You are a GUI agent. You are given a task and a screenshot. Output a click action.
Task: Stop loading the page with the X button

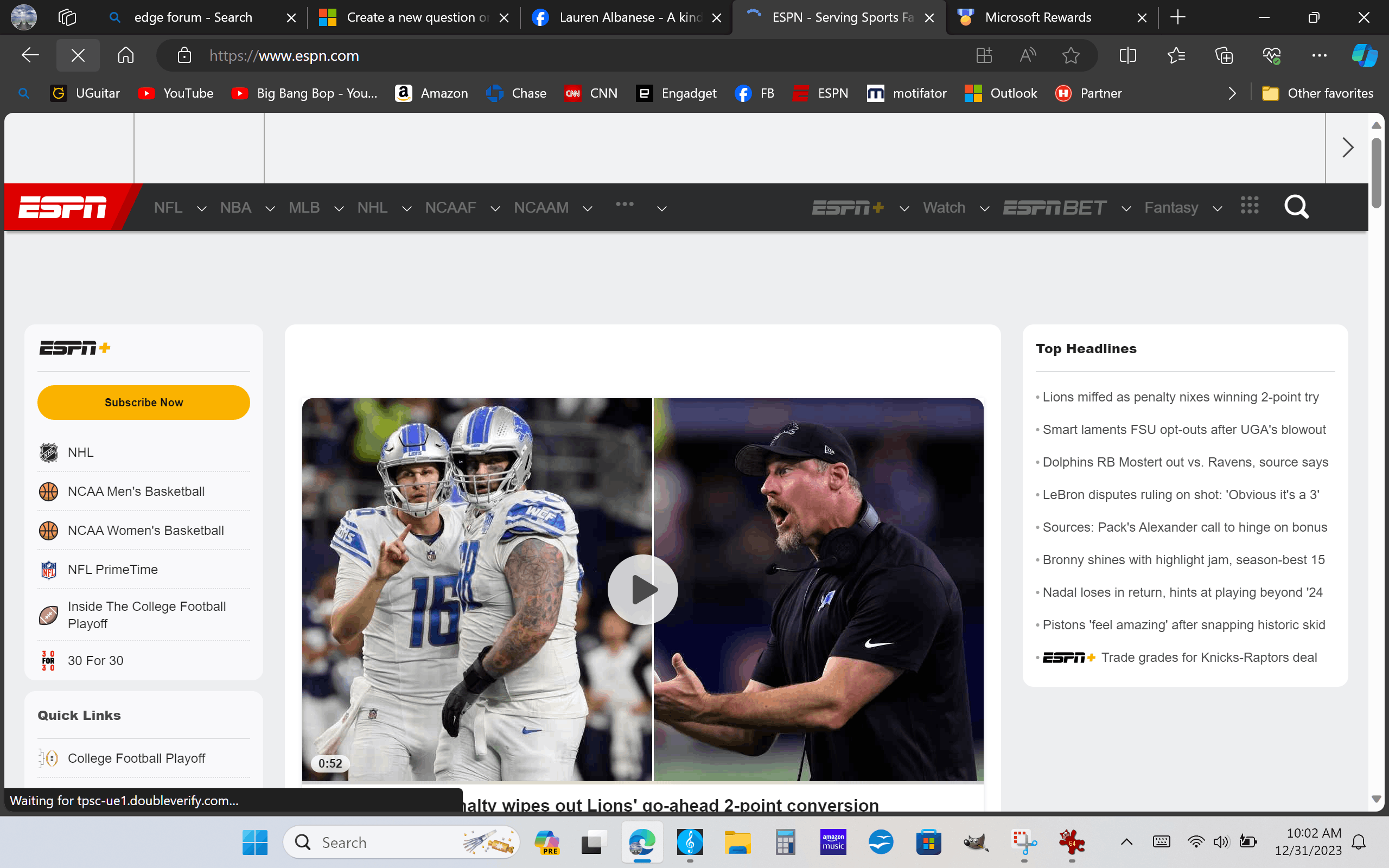(78, 56)
